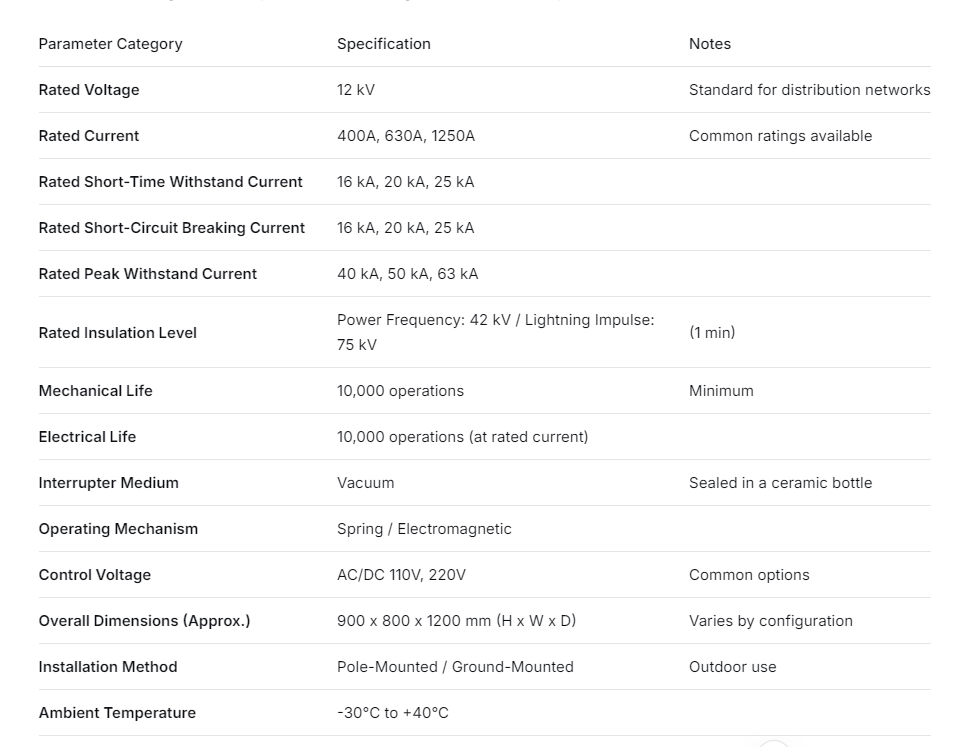Select the Rated Voltage row label

pos(89,90)
